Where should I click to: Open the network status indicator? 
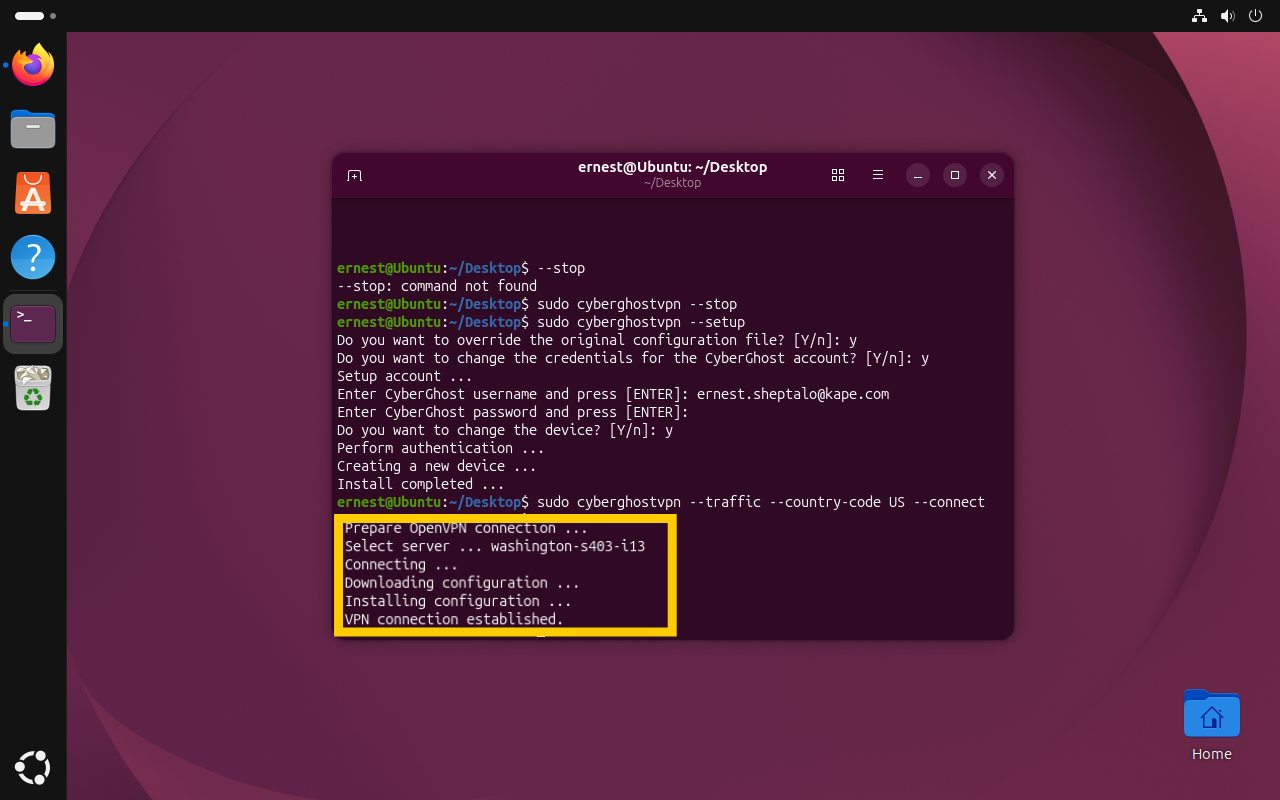[1199, 16]
